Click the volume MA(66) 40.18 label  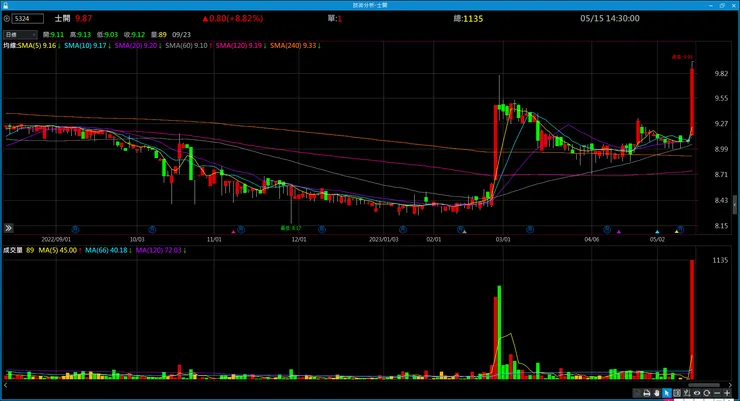(108, 251)
